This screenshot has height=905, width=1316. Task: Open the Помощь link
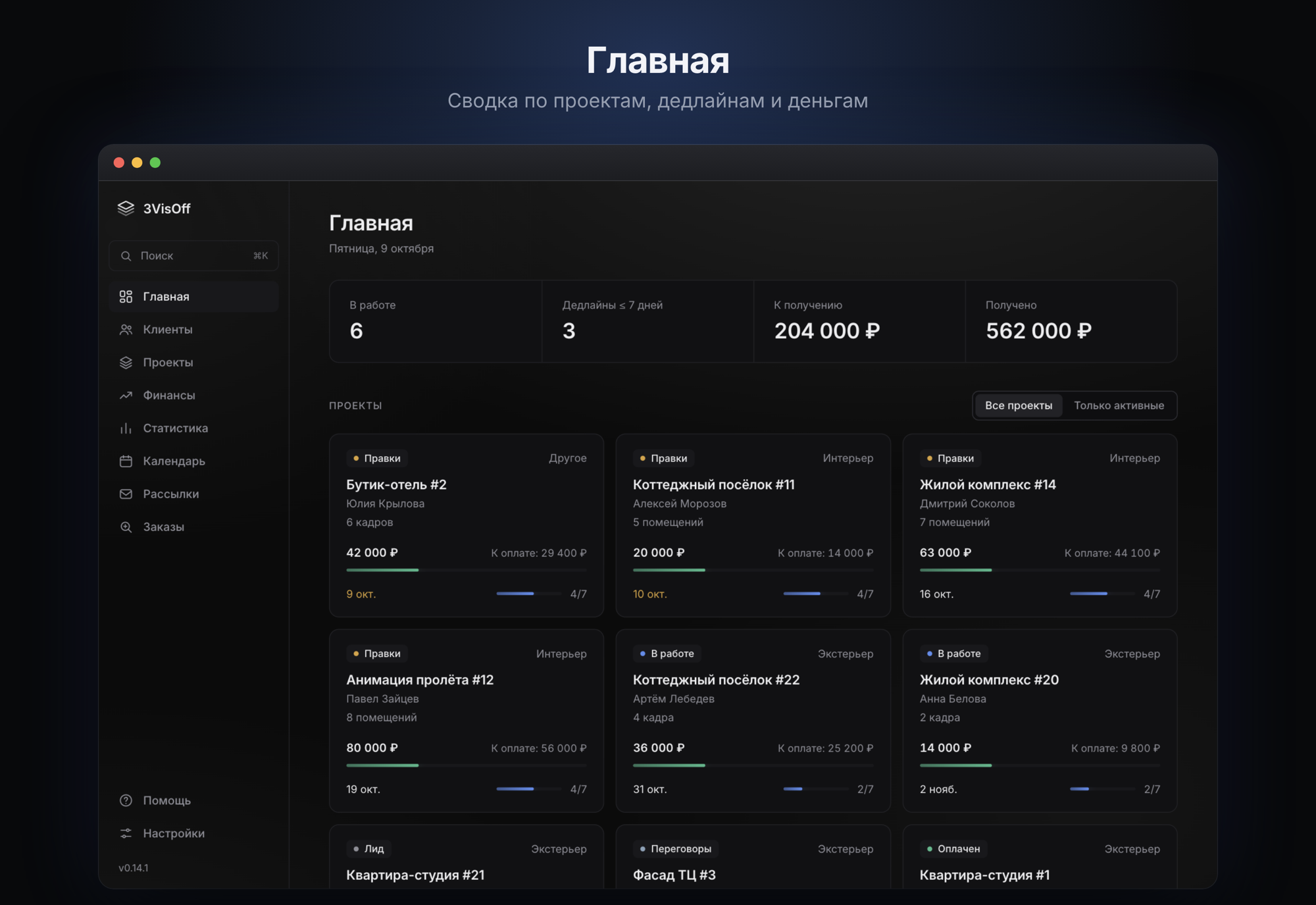pyautogui.click(x=193, y=800)
